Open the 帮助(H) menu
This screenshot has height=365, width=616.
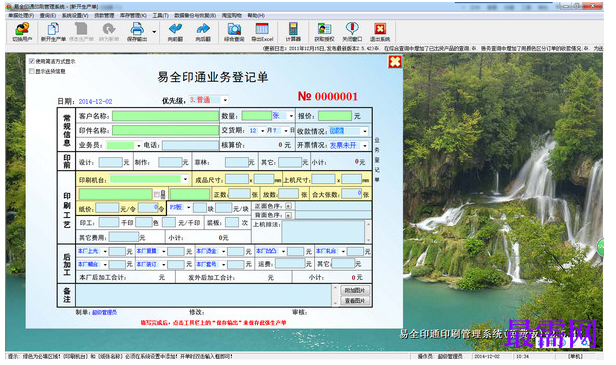[256, 15]
